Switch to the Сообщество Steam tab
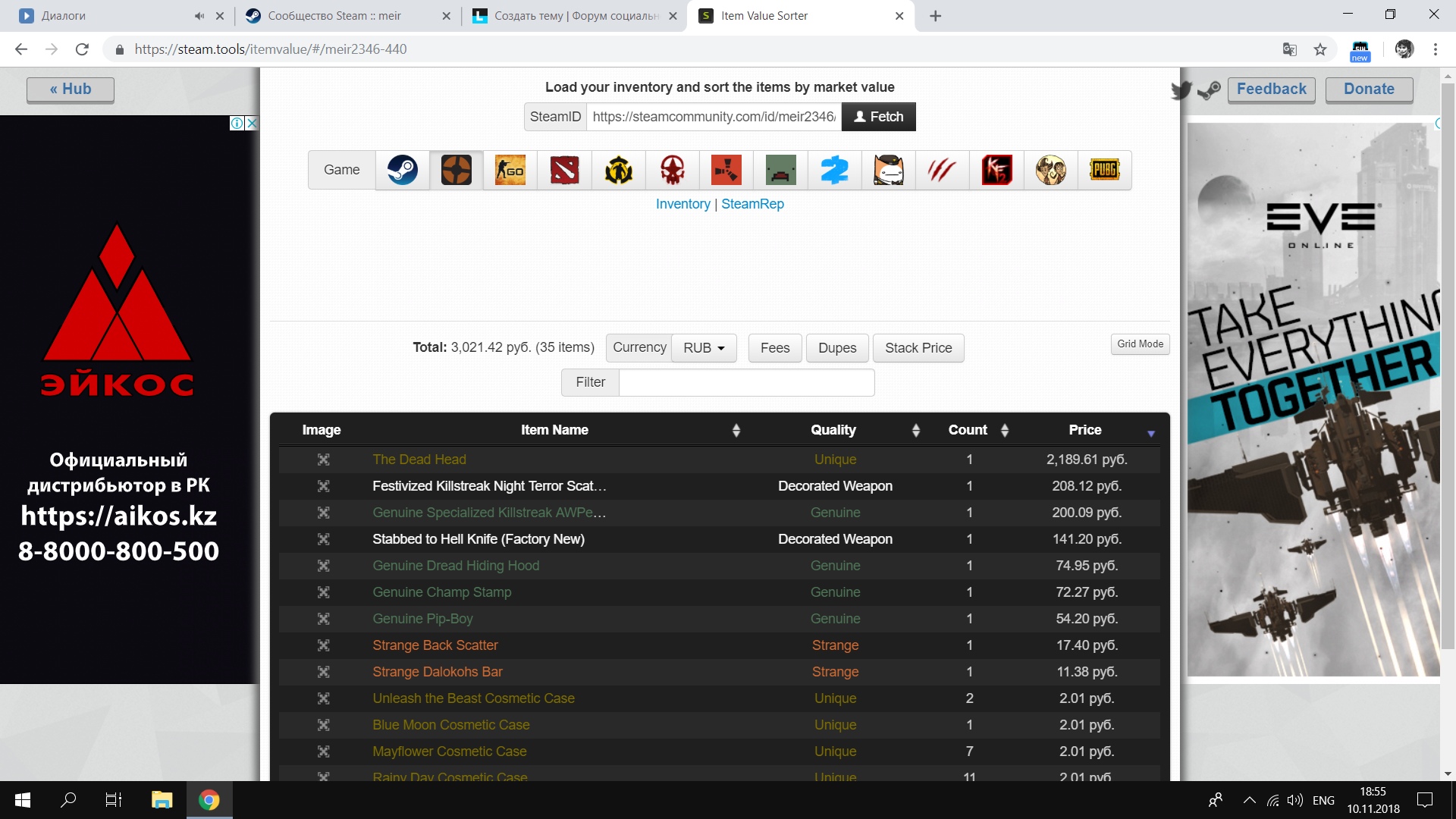 334,16
